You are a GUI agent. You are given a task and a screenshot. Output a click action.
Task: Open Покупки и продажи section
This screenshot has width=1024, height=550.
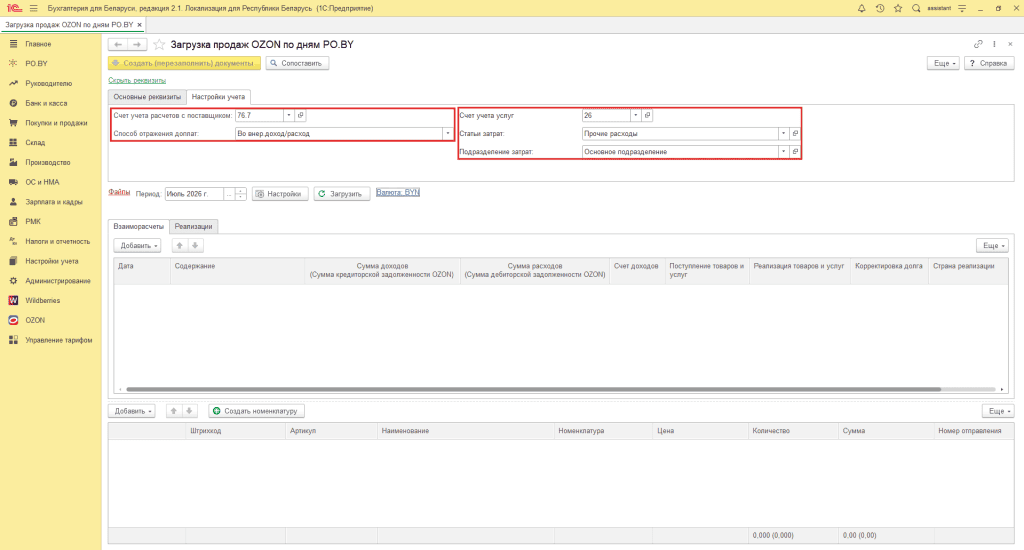point(56,123)
